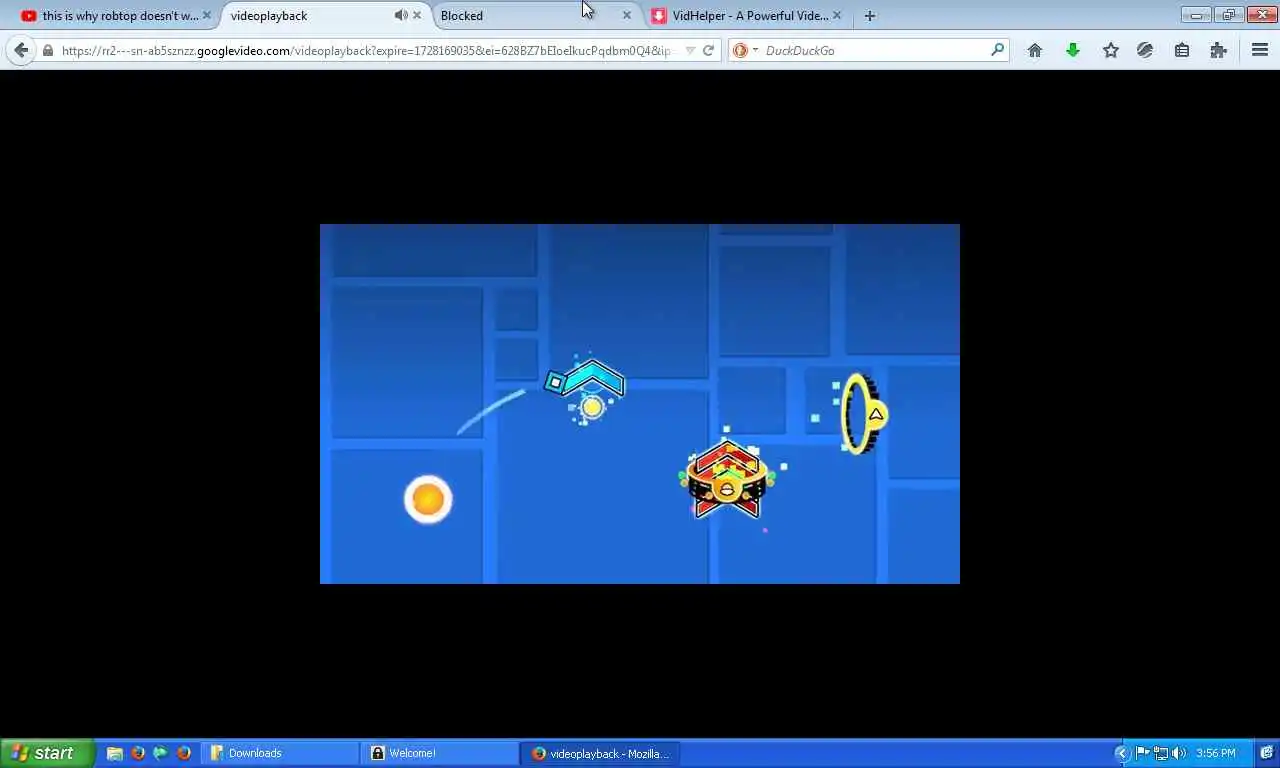Image resolution: width=1280 pixels, height=768 pixels.
Task: Click the video playback area
Action: tap(640, 404)
